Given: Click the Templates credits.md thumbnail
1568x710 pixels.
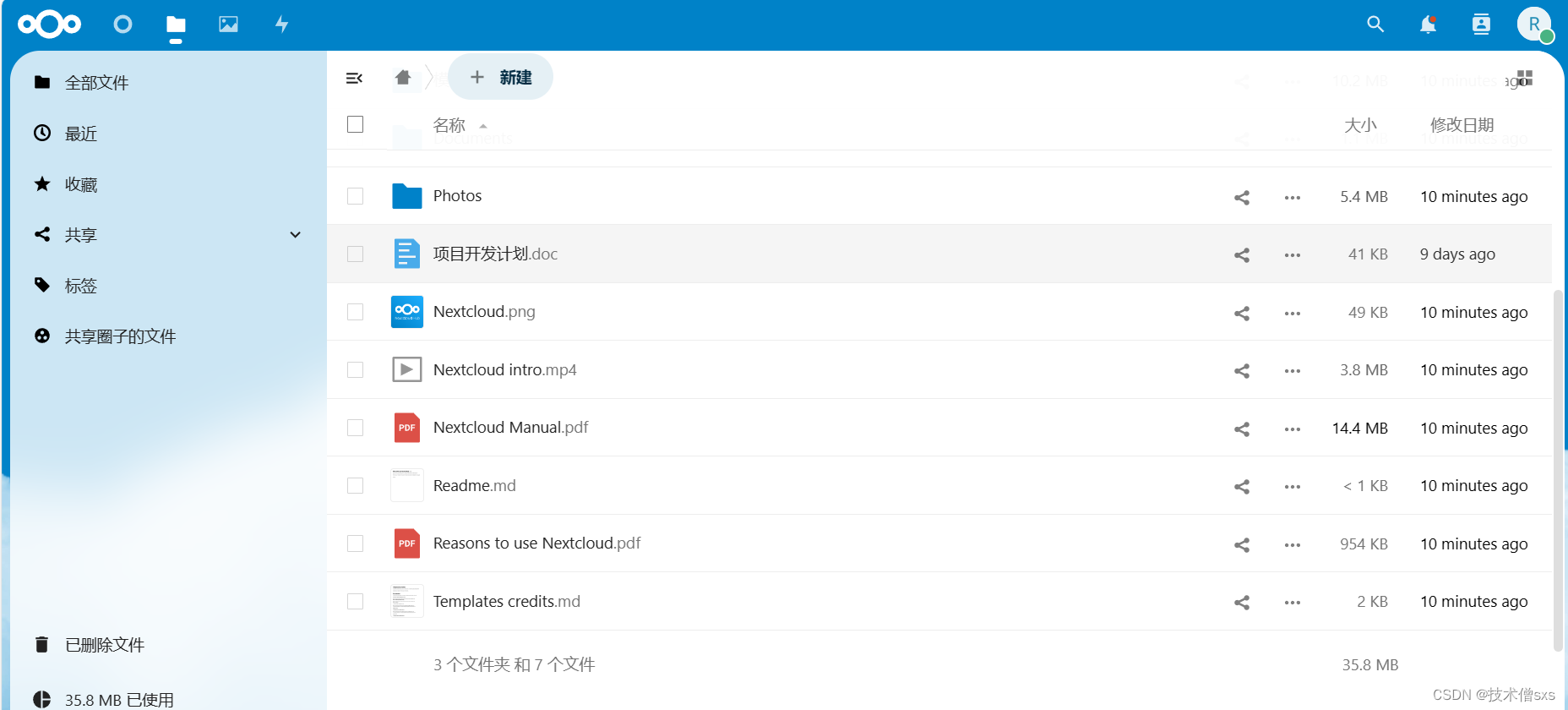Looking at the screenshot, I should pos(407,601).
